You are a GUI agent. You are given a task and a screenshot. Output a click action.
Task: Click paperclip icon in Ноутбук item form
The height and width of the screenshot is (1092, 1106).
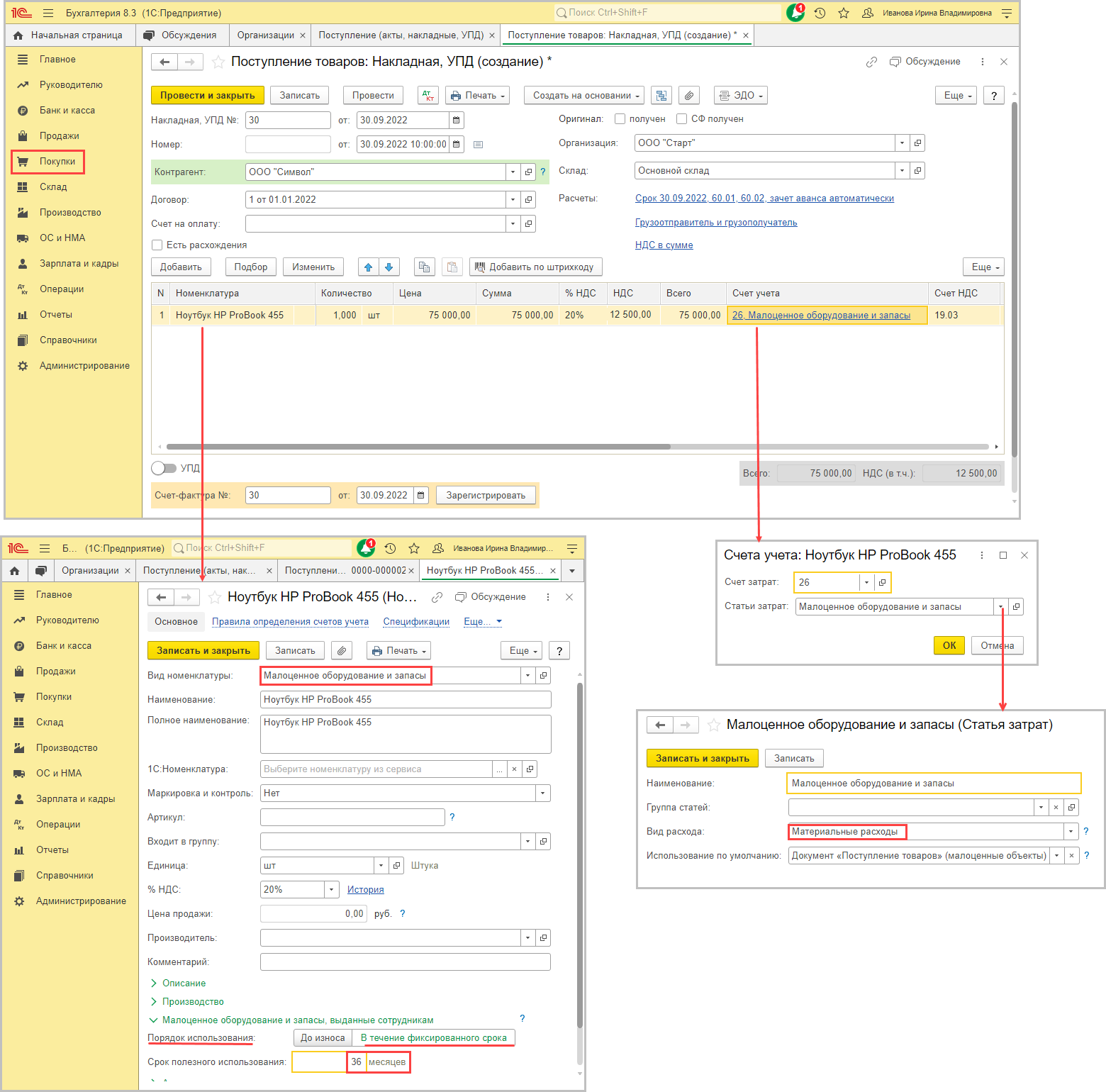coord(342,651)
